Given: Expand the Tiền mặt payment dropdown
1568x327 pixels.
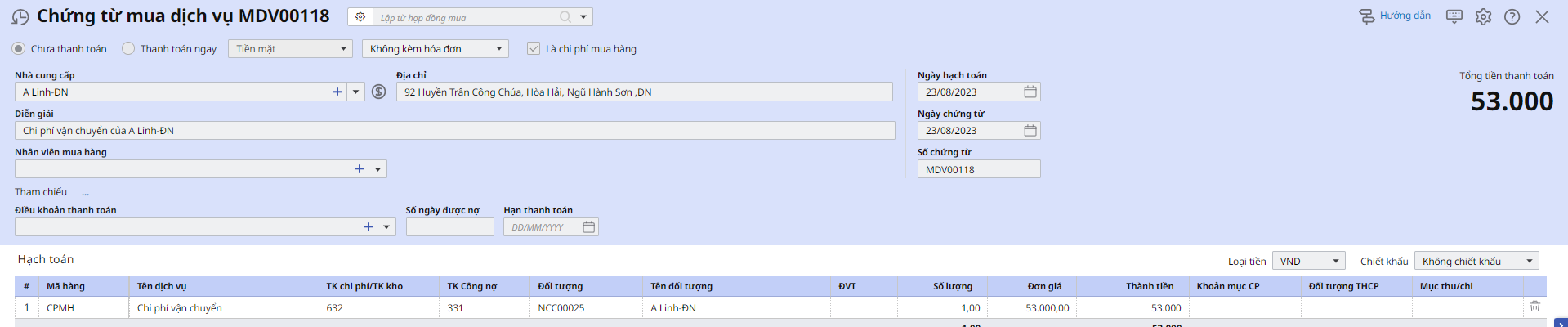Looking at the screenshot, I should 290,49.
